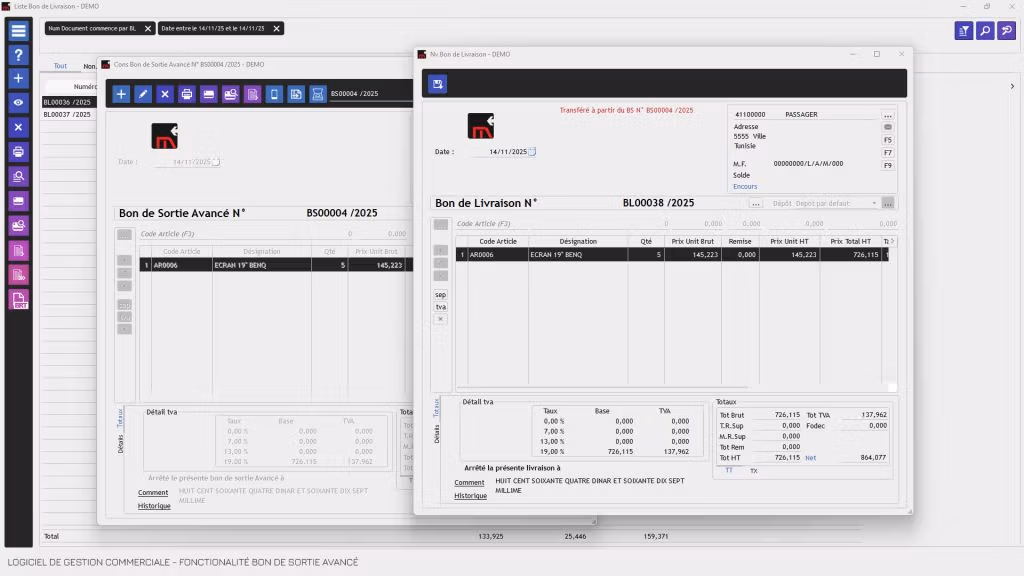Remove the 'Num Document commence par BL' filter

(x=148, y=29)
